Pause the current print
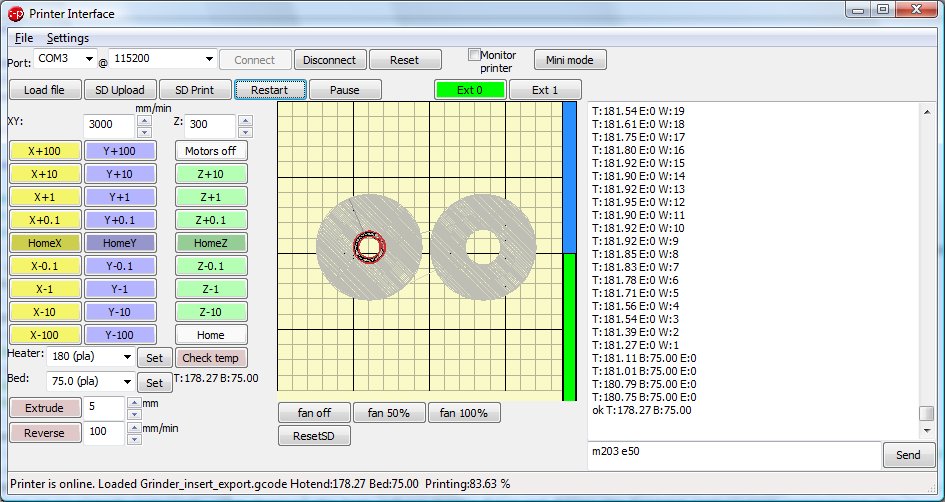945x502 pixels. pyautogui.click(x=345, y=90)
